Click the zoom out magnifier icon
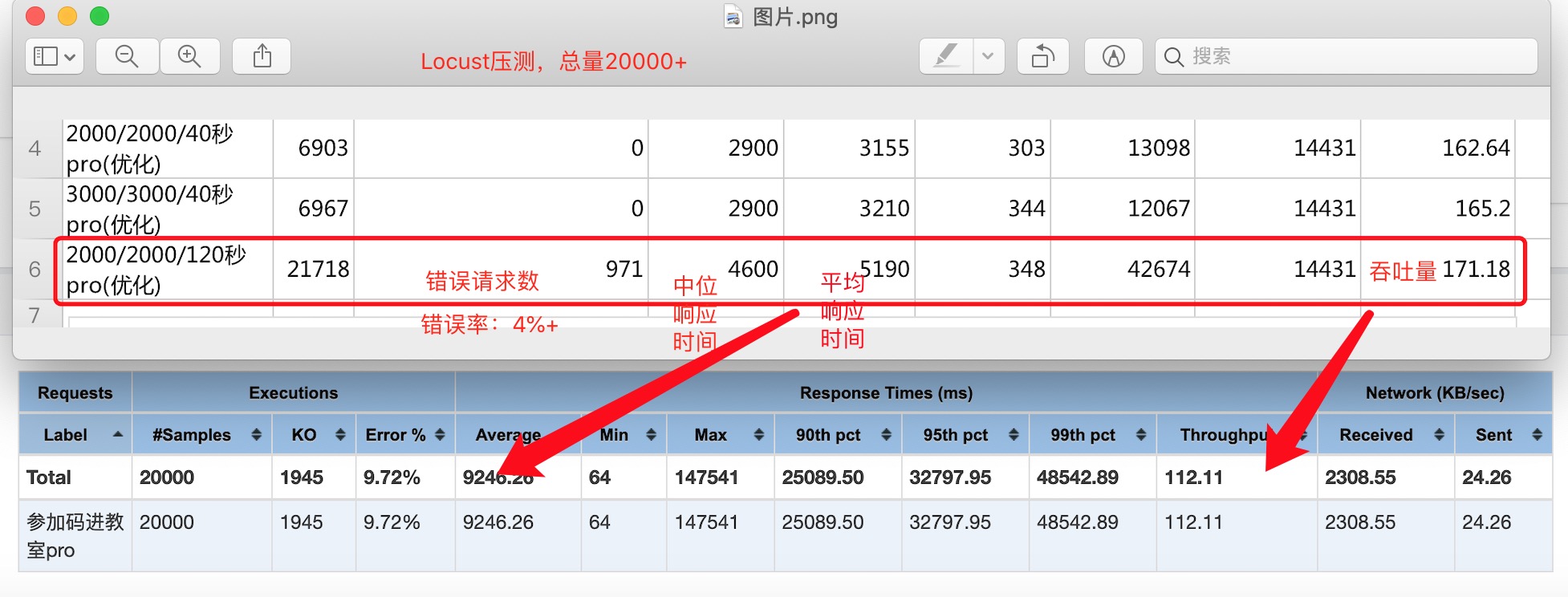The height and width of the screenshot is (597, 1568). (x=127, y=56)
